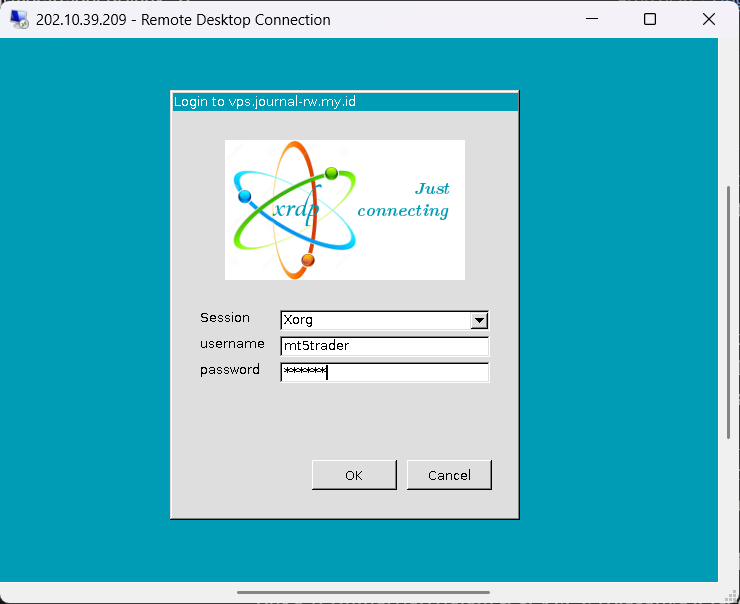Click the Remote Desktop Connection title icon

click(19, 19)
